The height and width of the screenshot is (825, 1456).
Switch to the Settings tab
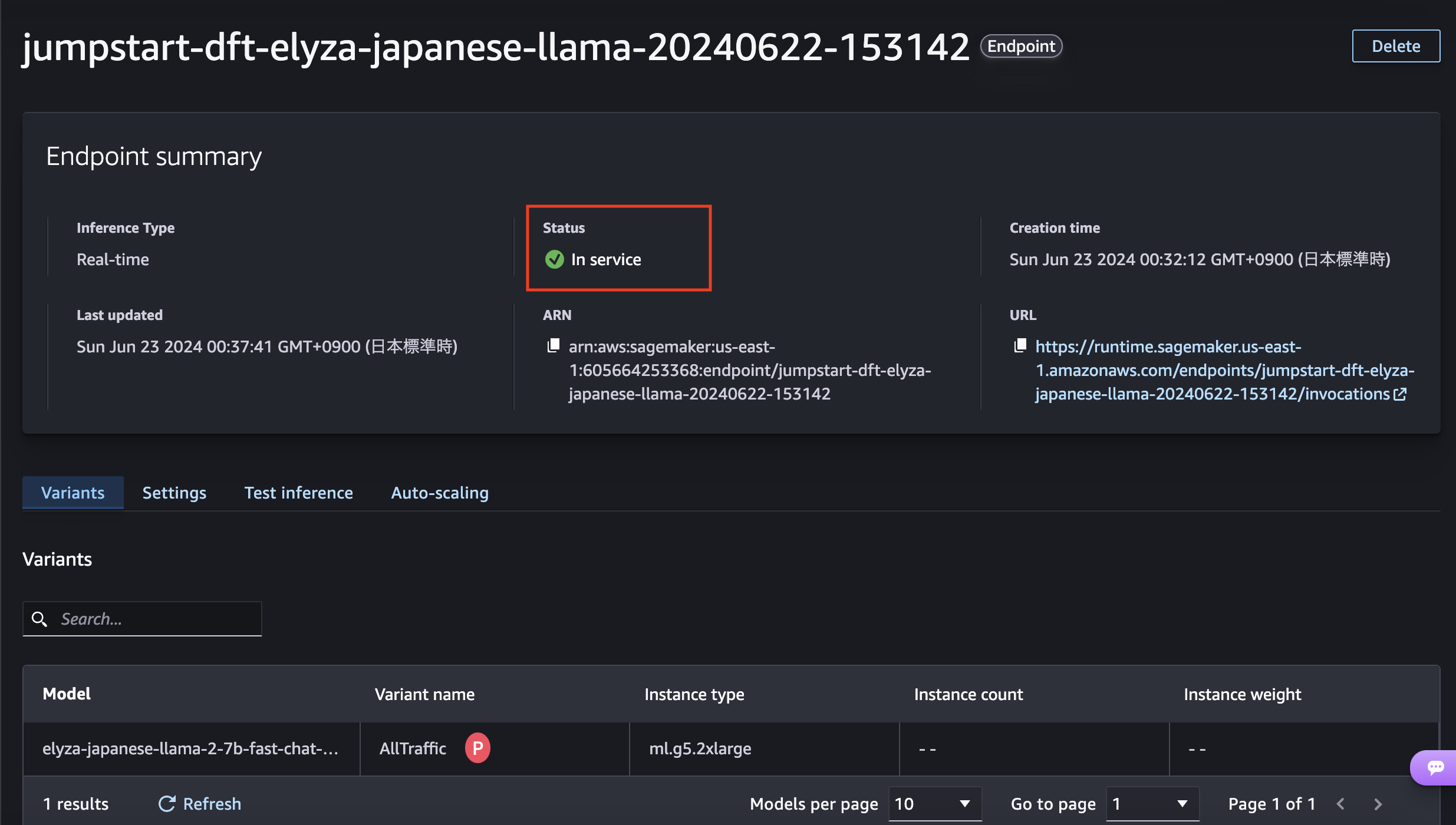click(x=174, y=493)
